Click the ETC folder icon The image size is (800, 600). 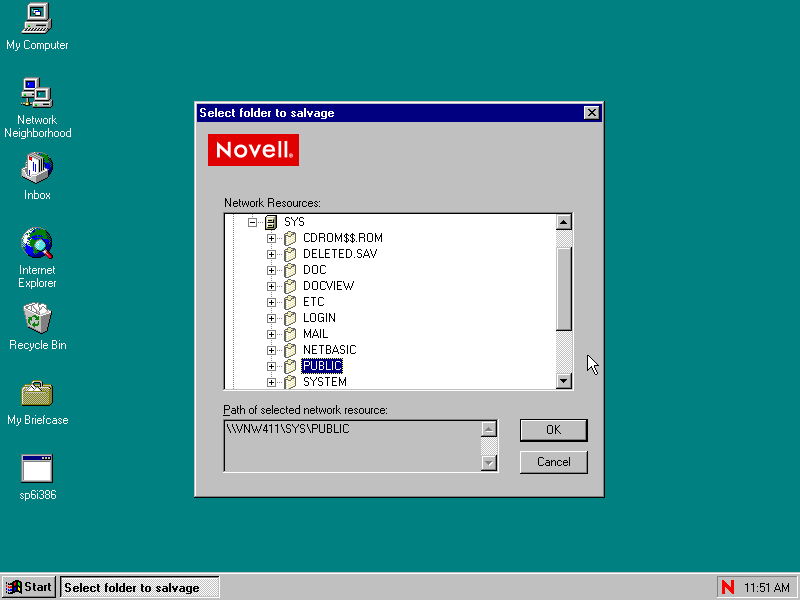[290, 302]
